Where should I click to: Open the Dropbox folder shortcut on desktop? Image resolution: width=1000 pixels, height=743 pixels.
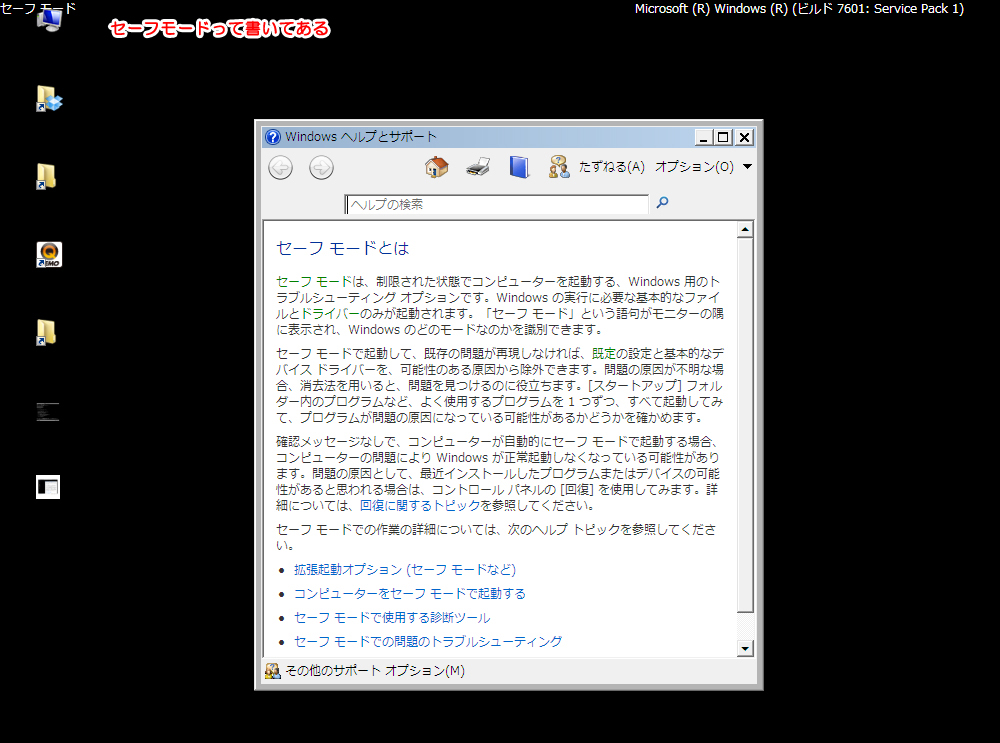[x=48, y=99]
